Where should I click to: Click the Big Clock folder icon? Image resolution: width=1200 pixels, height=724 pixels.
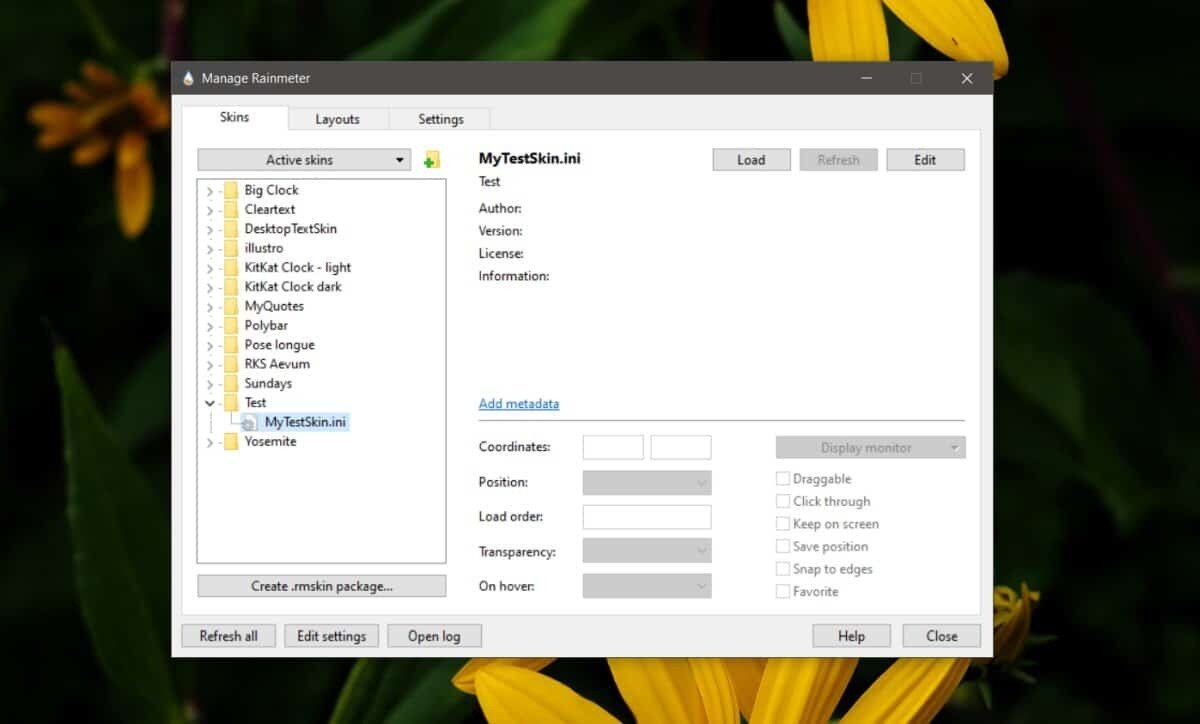(x=231, y=190)
